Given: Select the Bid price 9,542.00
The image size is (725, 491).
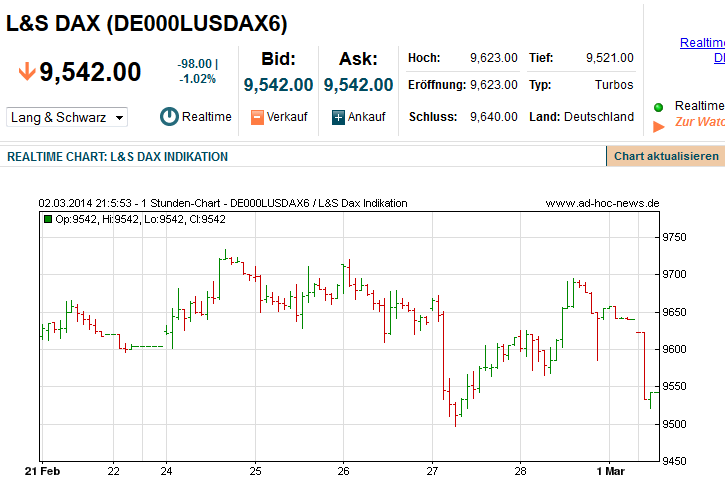Looking at the screenshot, I should coord(278,85).
